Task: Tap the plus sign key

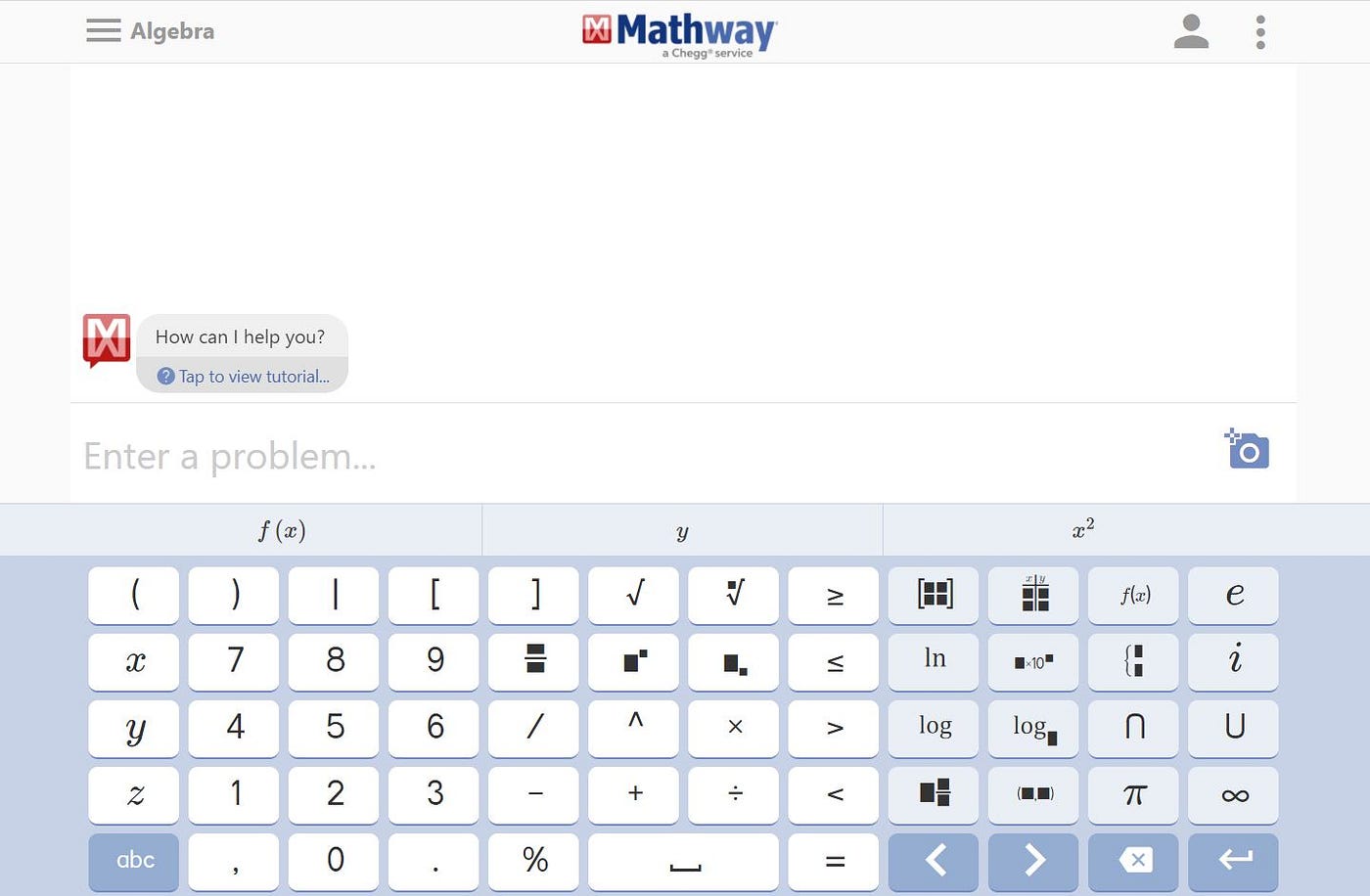Action: (x=634, y=794)
